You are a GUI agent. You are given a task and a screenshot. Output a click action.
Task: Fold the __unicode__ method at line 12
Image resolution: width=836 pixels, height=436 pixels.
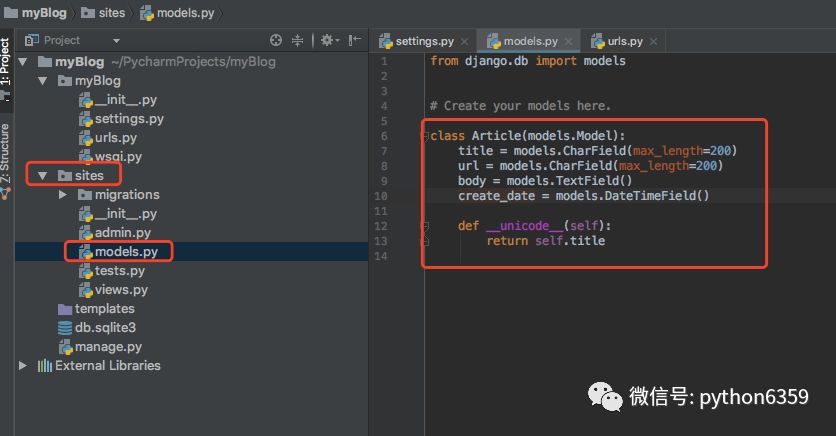[425, 227]
